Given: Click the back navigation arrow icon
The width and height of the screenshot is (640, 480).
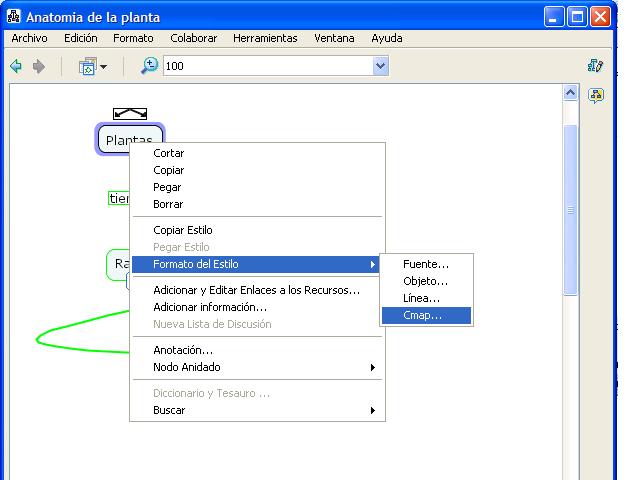Looking at the screenshot, I should click(16, 66).
